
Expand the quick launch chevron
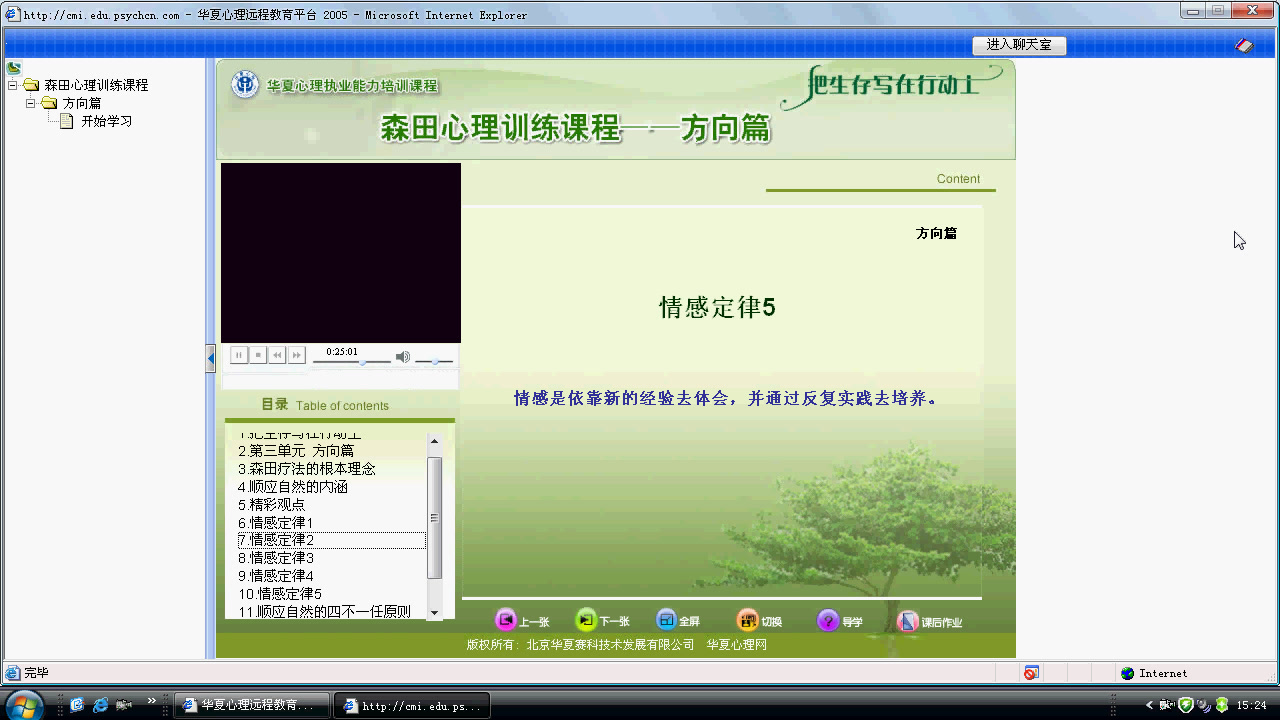pyautogui.click(x=152, y=702)
